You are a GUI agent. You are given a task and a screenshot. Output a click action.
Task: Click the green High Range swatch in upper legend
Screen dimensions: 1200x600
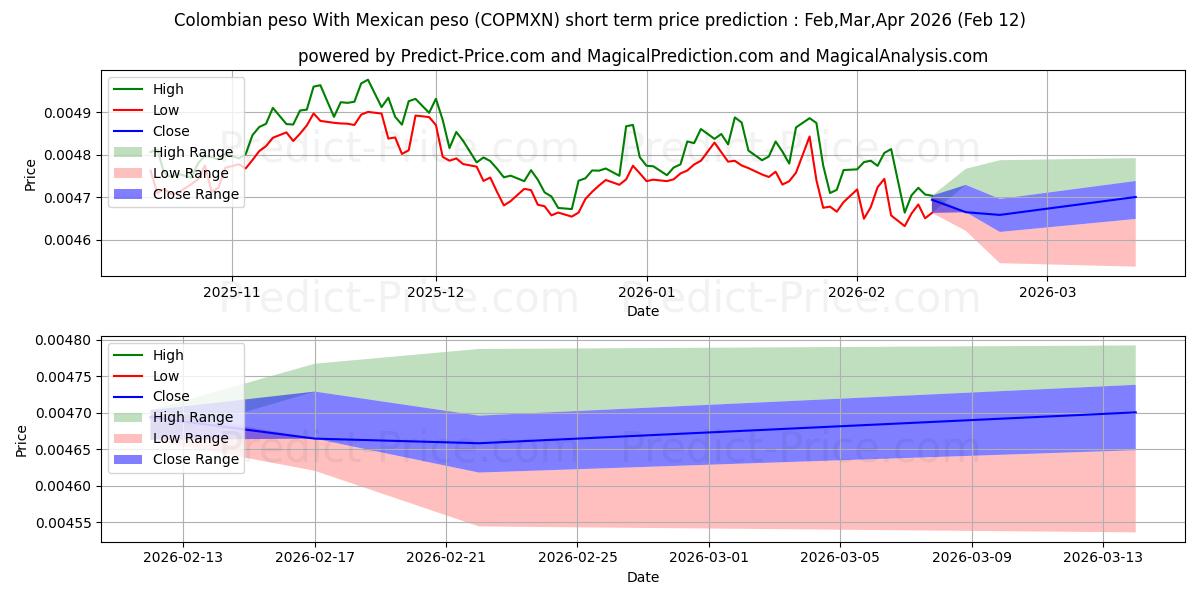[130, 152]
